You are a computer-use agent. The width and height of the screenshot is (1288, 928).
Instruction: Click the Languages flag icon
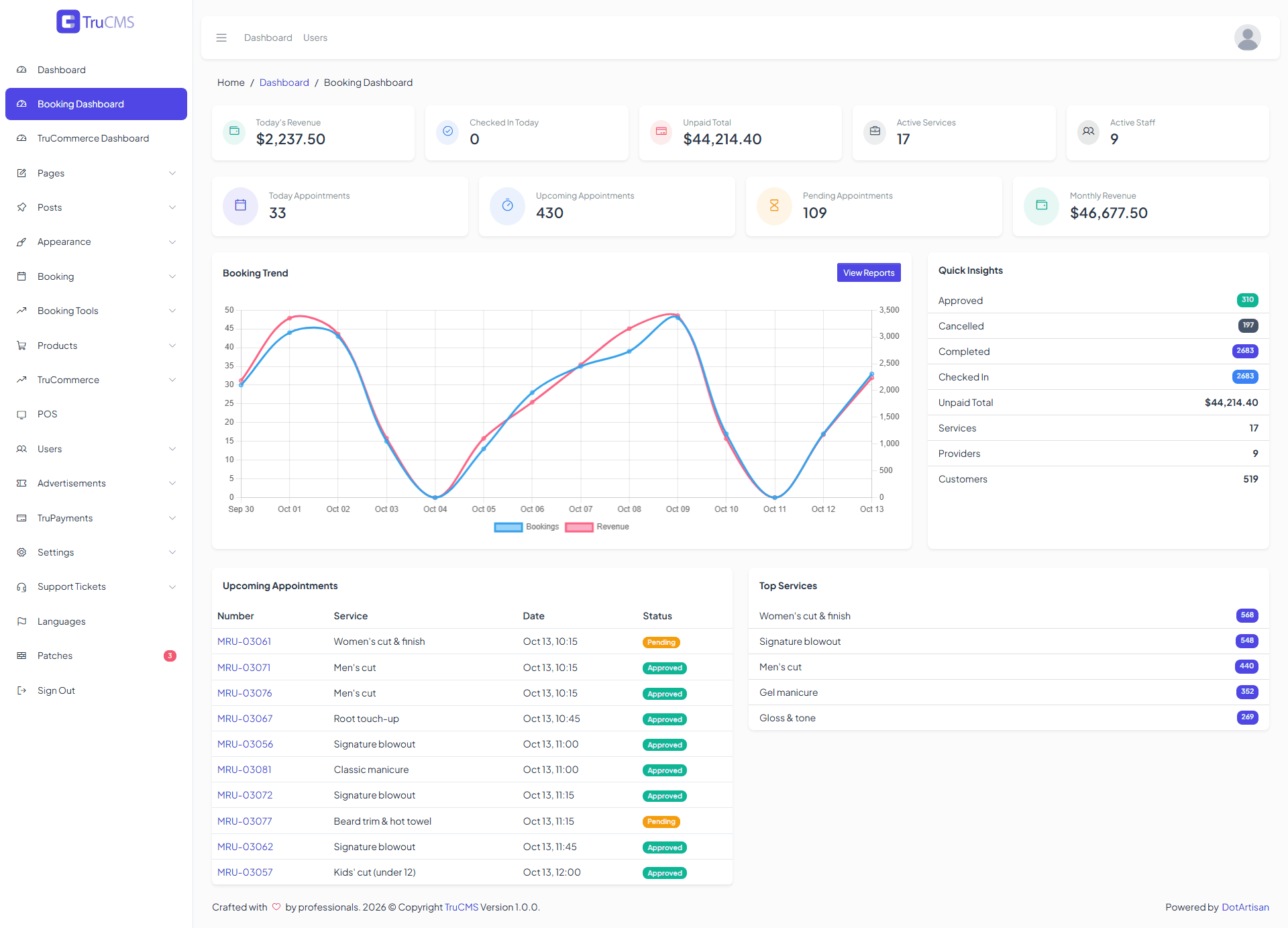21,621
